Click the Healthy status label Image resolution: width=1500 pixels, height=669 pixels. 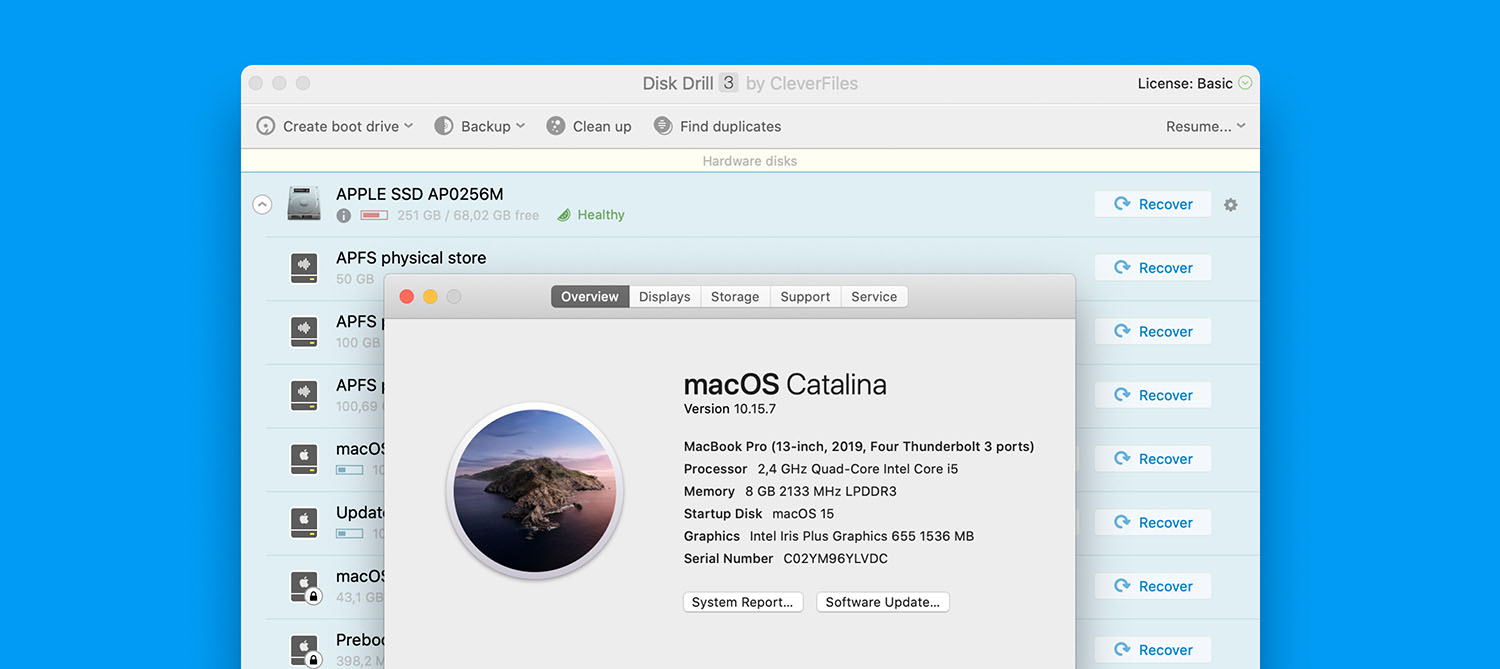(601, 215)
